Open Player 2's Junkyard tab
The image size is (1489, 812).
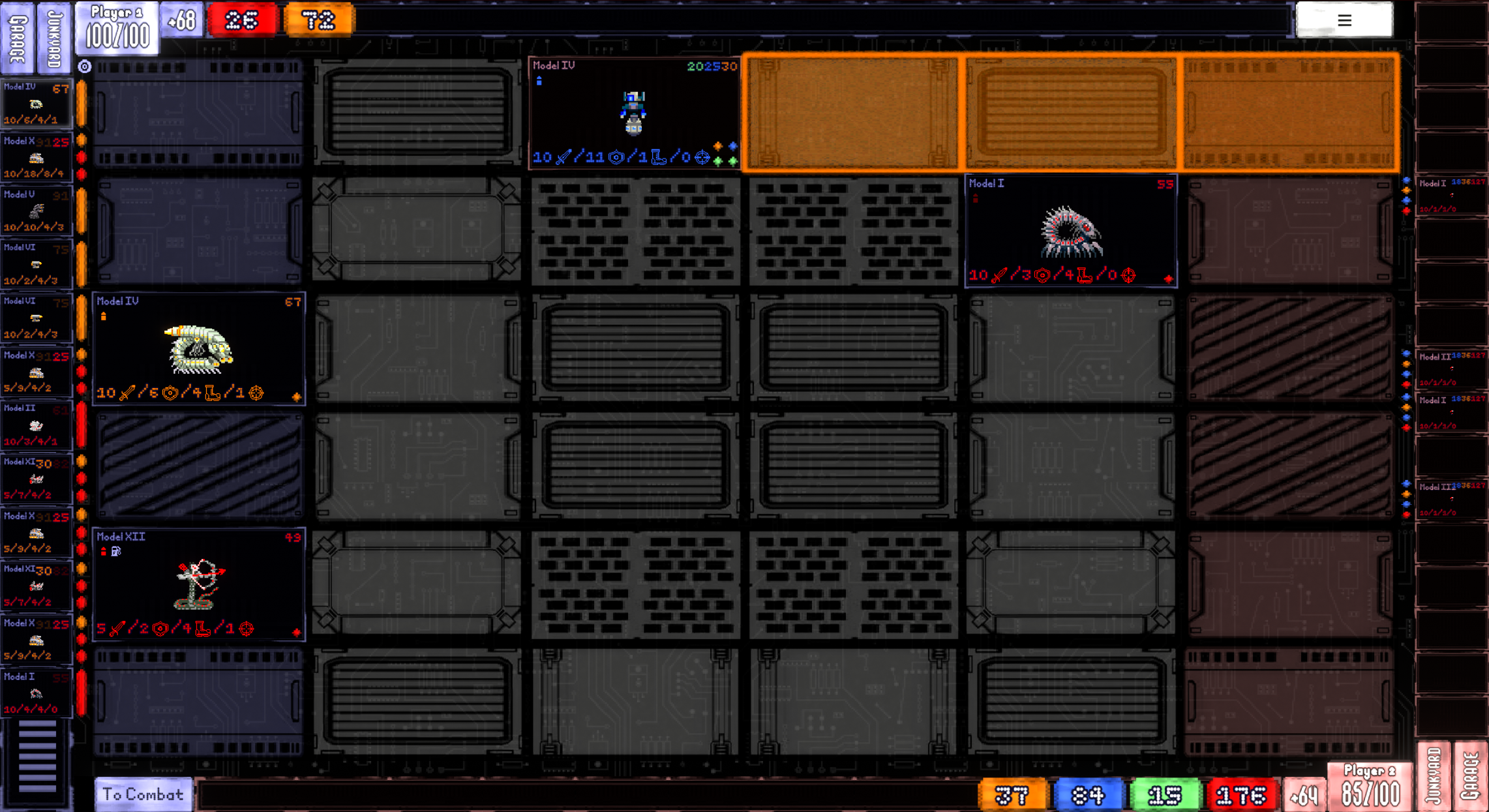(1434, 776)
